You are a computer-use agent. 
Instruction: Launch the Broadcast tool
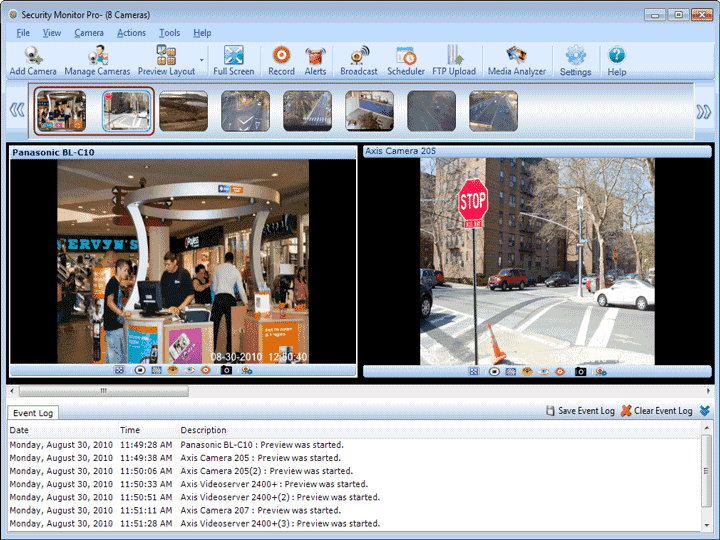(359, 61)
